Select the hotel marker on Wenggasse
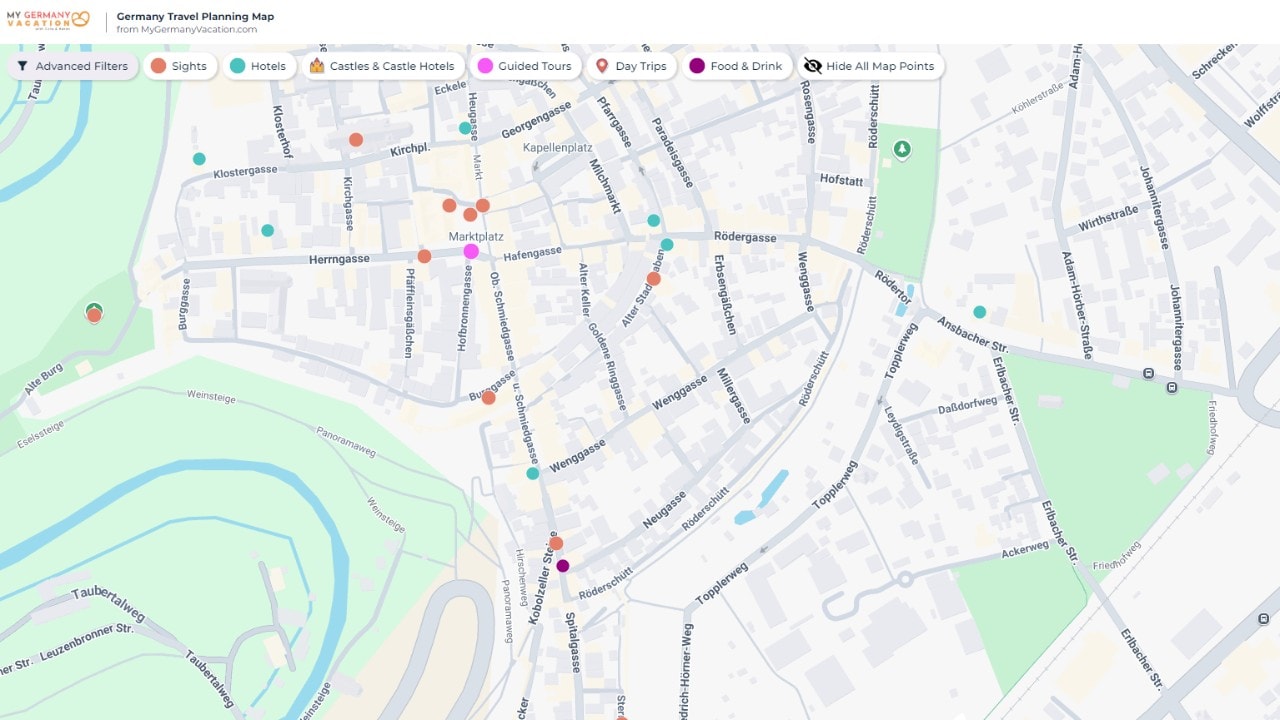Image resolution: width=1280 pixels, height=720 pixels. pos(533,473)
